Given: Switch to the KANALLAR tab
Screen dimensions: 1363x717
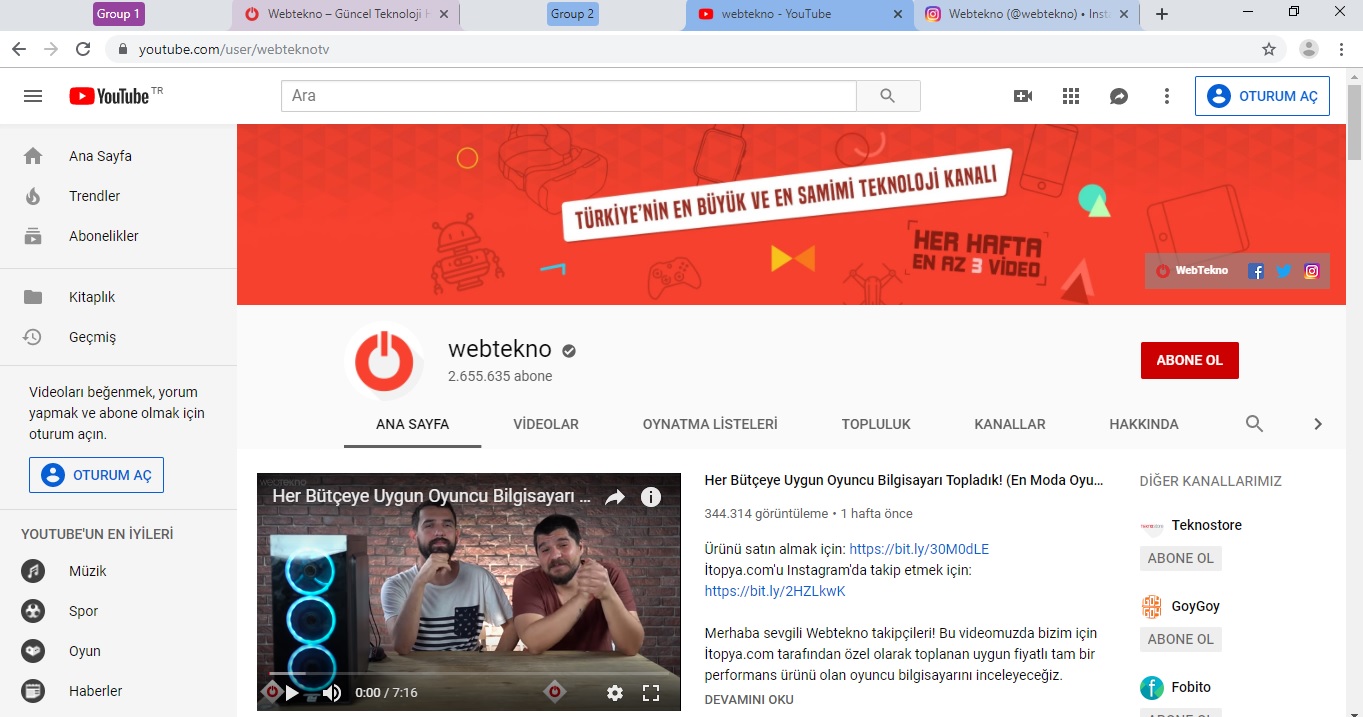Looking at the screenshot, I should pyautogui.click(x=1010, y=424).
